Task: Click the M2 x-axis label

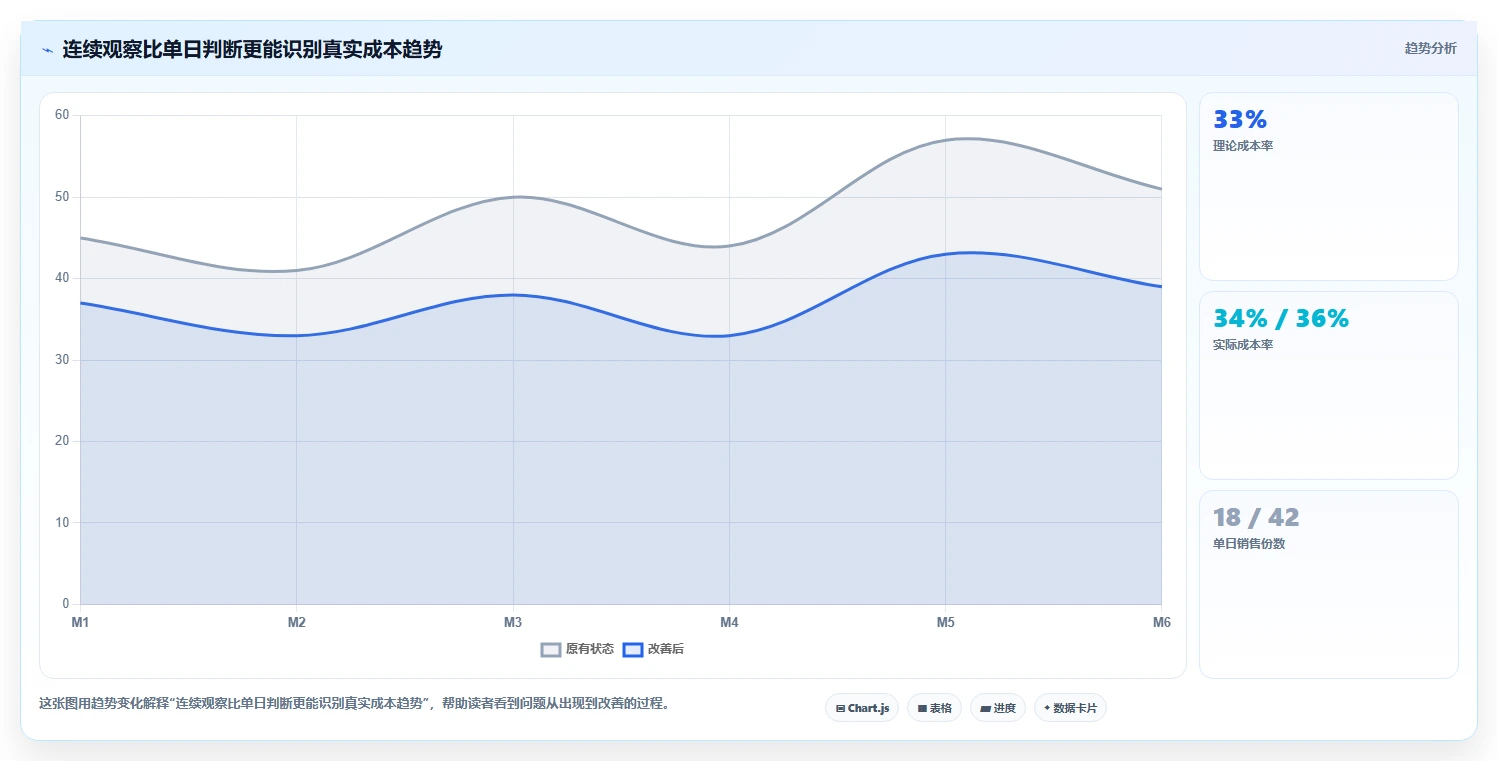Action: (296, 622)
